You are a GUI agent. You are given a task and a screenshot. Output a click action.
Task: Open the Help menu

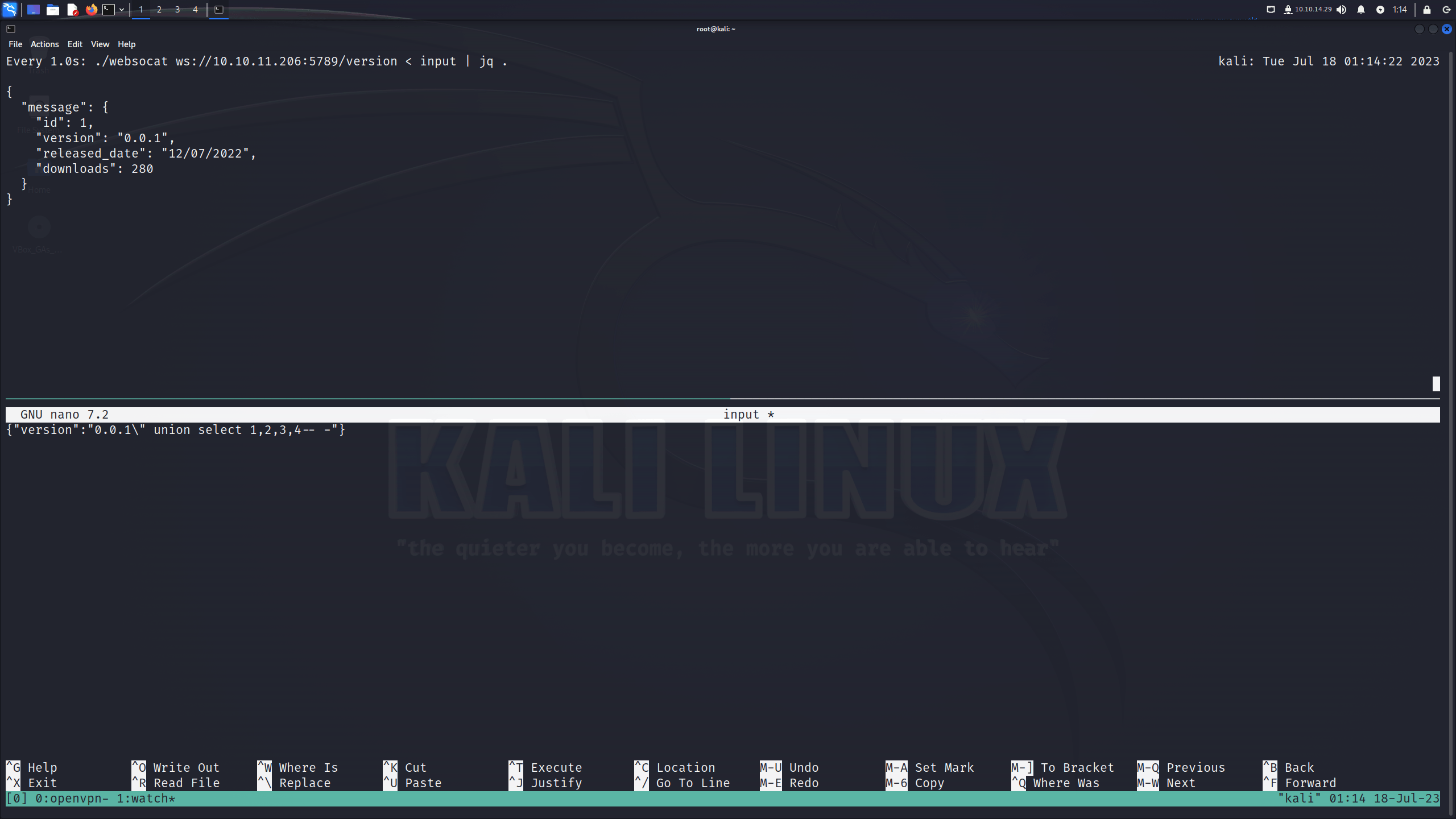pos(127,44)
